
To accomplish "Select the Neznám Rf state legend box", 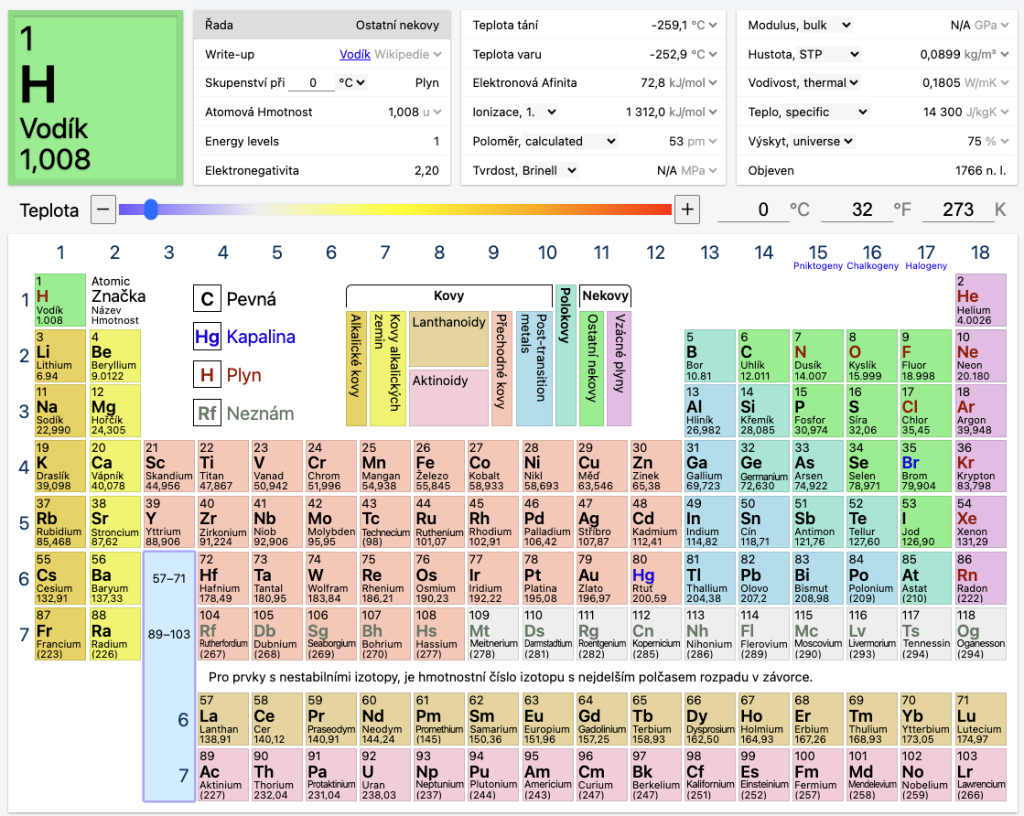I will [207, 413].
